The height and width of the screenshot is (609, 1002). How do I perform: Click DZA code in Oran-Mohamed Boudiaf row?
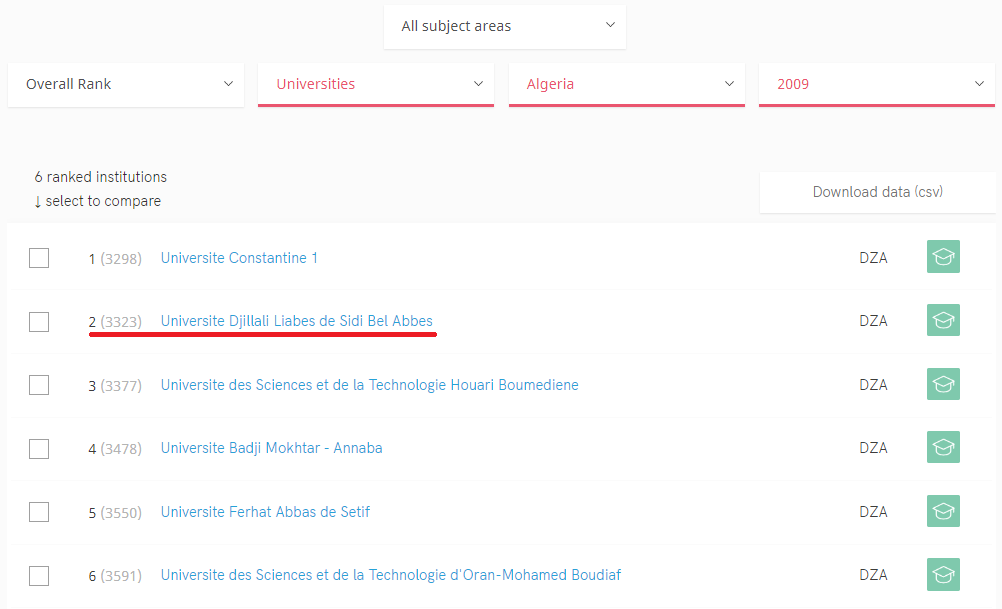point(873,575)
